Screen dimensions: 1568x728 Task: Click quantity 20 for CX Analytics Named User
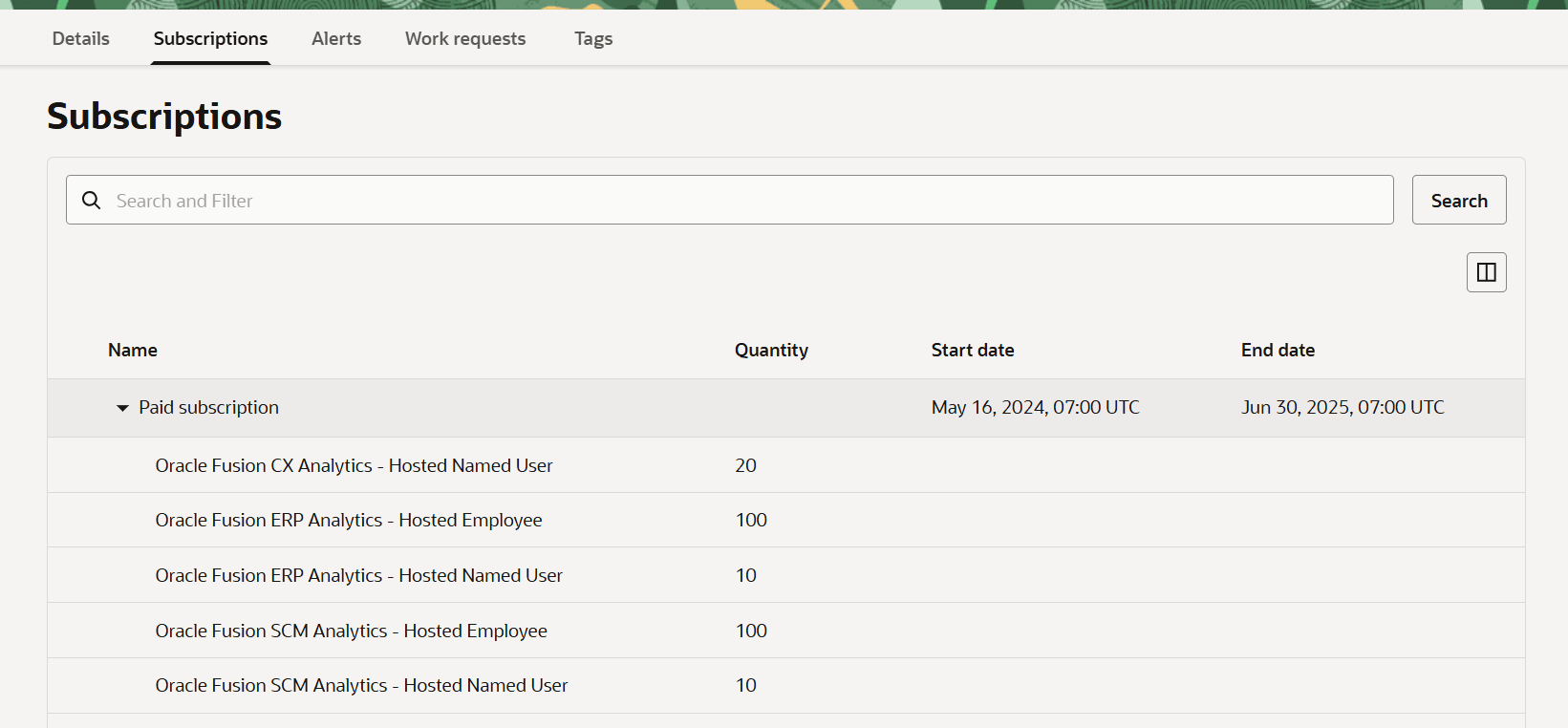click(746, 465)
